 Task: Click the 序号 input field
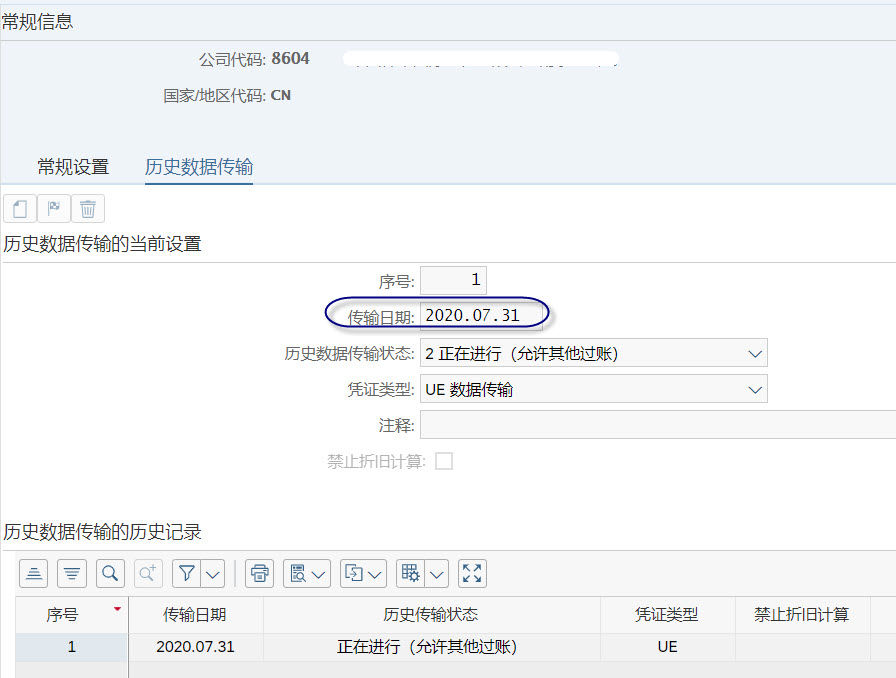[453, 280]
